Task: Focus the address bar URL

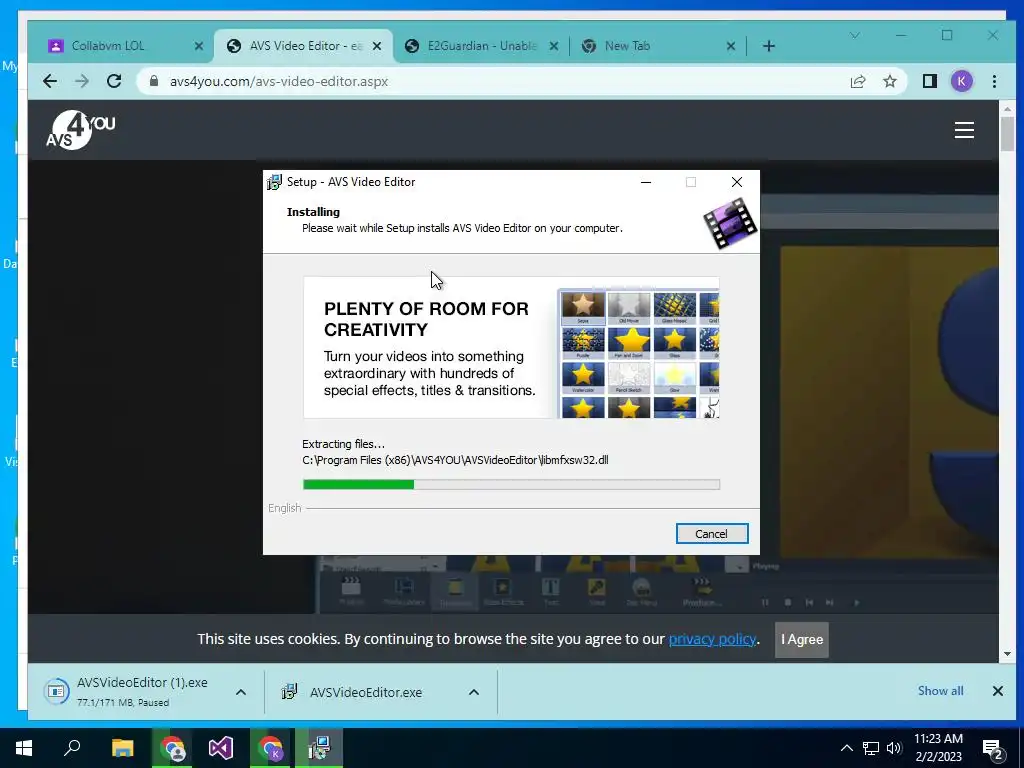Action: pyautogui.click(x=279, y=82)
